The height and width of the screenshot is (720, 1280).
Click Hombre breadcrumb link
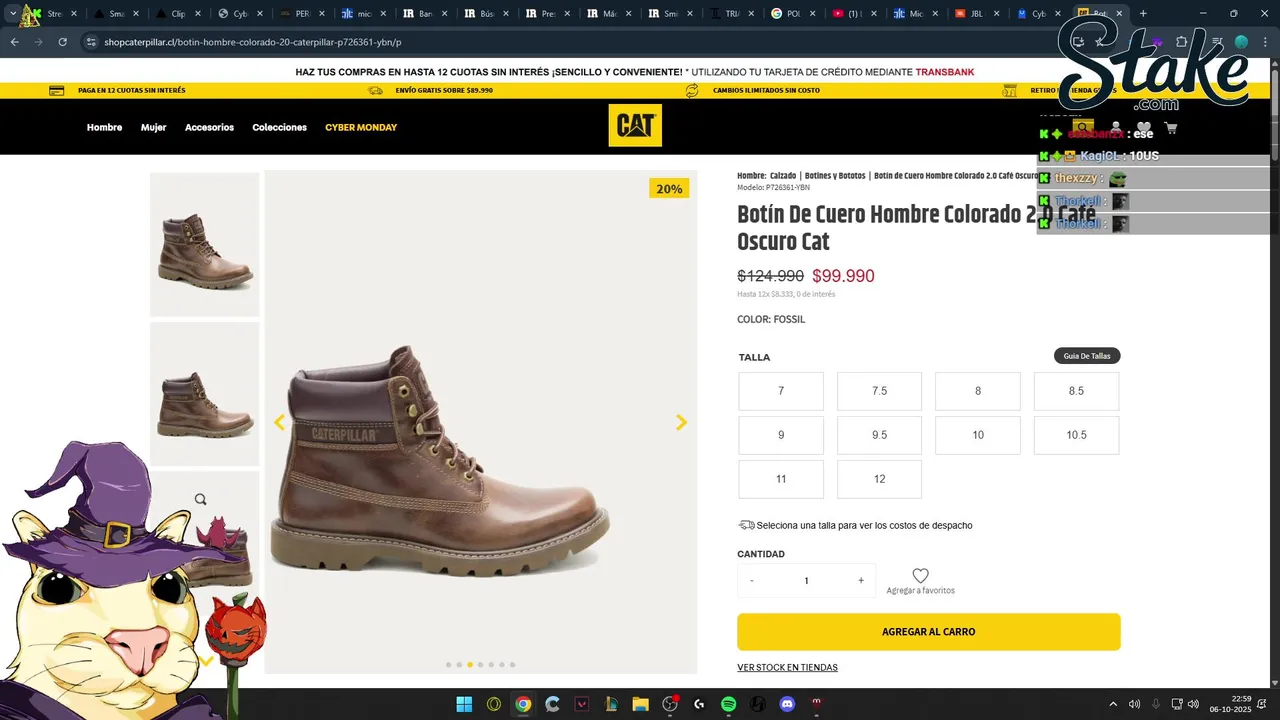[x=751, y=176]
